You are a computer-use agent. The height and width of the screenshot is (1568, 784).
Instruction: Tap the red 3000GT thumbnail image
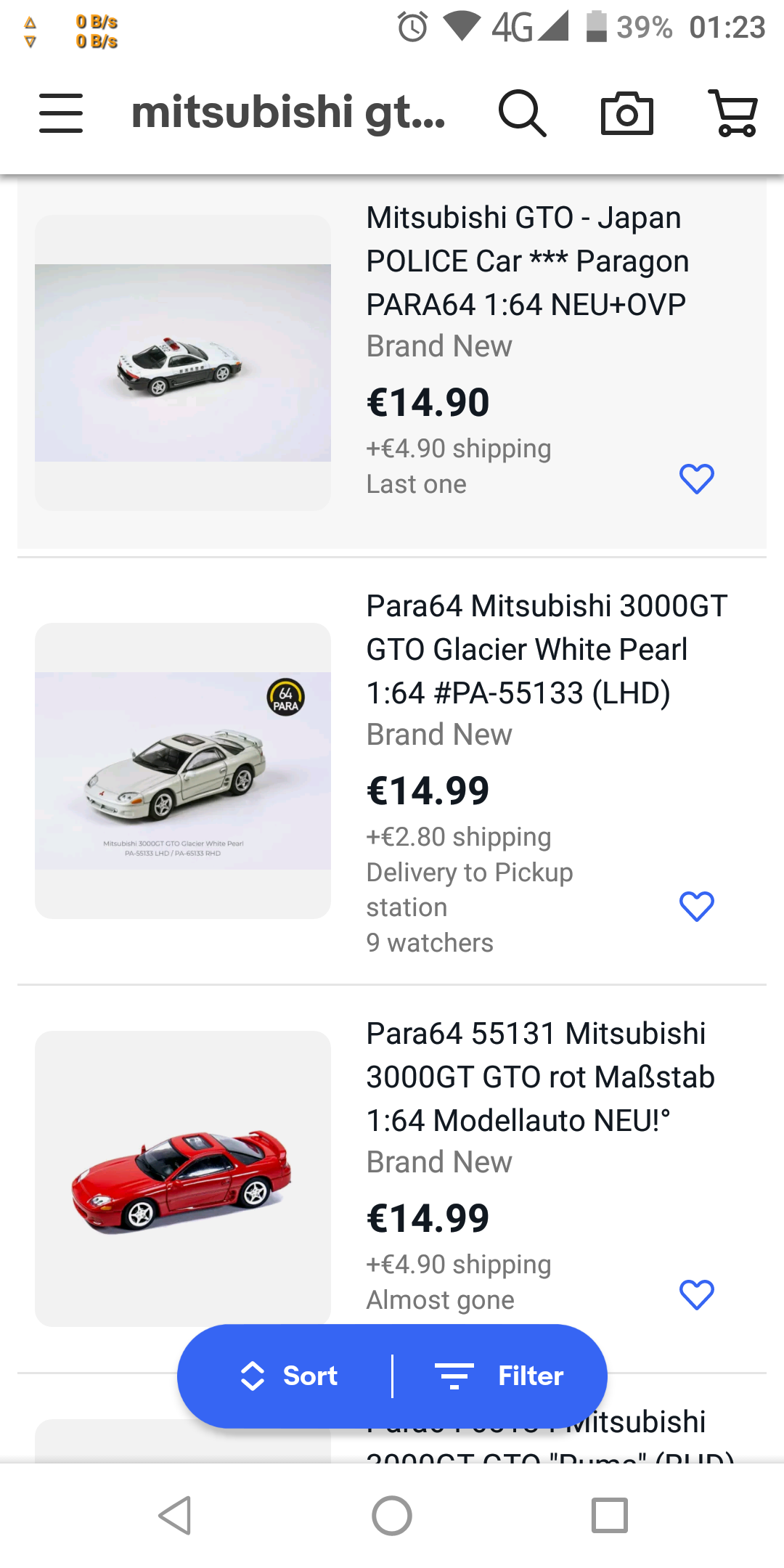click(183, 1177)
